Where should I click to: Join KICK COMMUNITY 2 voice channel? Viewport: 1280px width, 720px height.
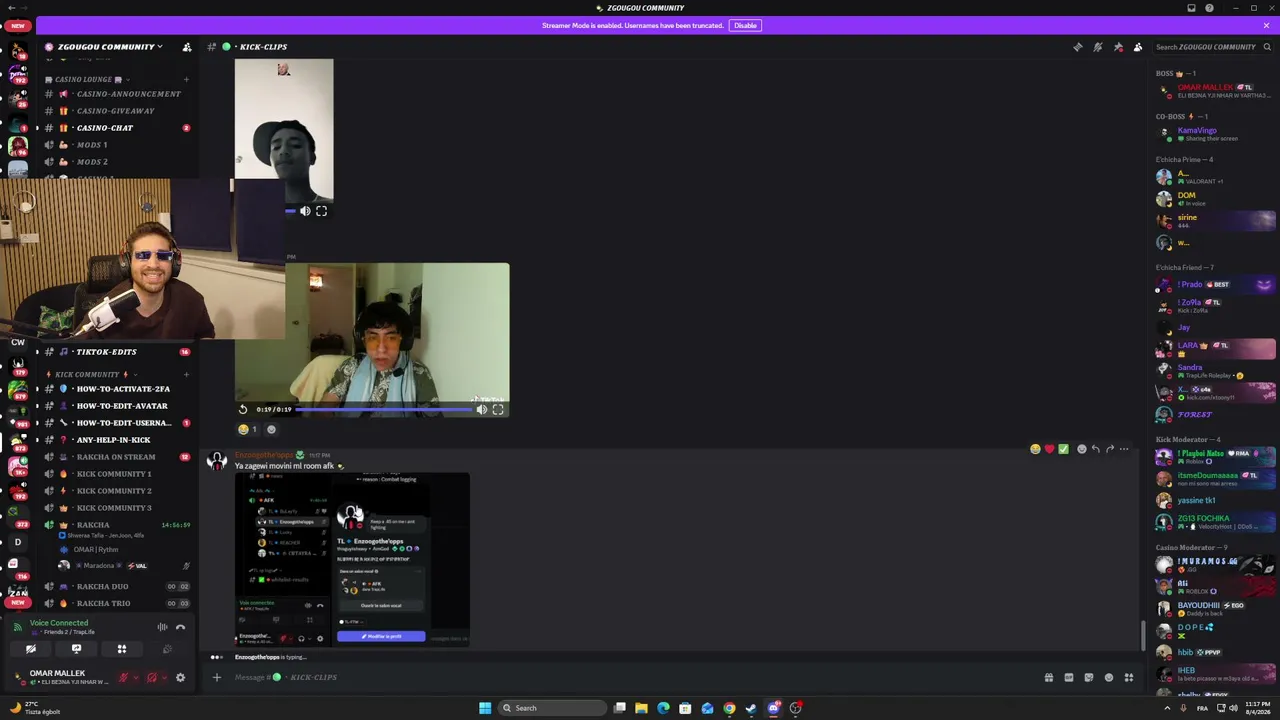(118, 491)
